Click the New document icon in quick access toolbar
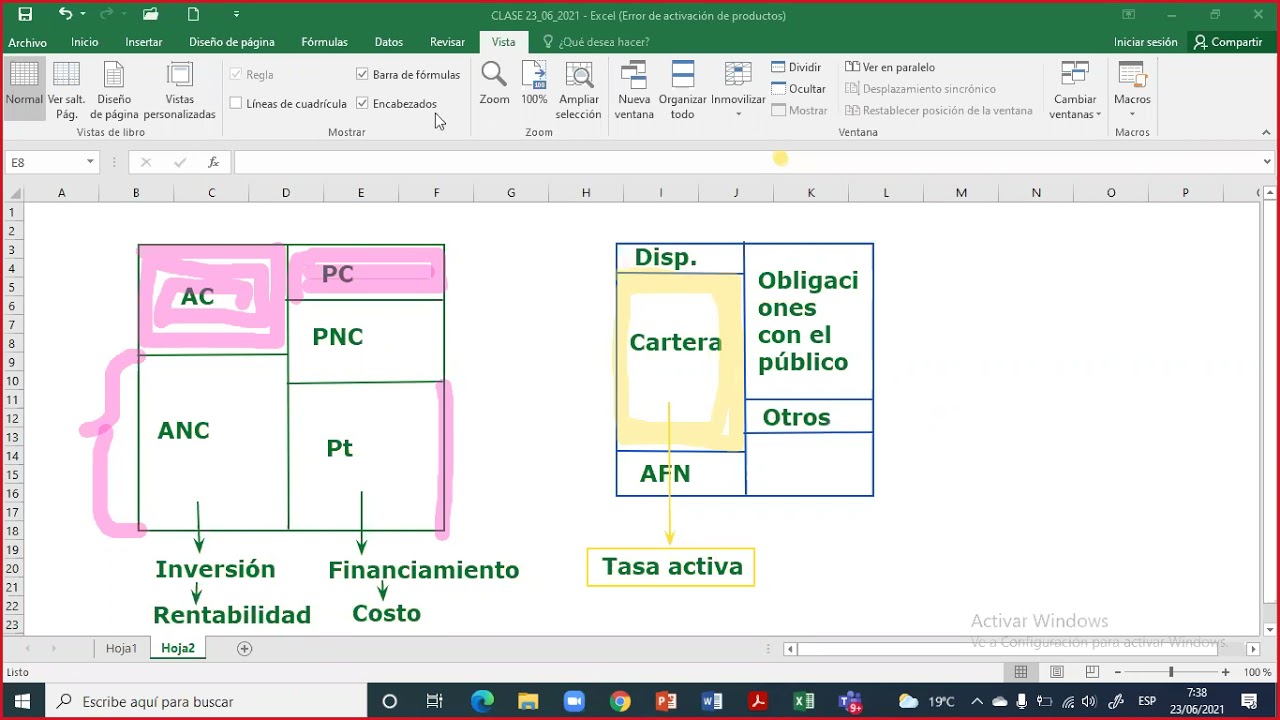 (194, 14)
